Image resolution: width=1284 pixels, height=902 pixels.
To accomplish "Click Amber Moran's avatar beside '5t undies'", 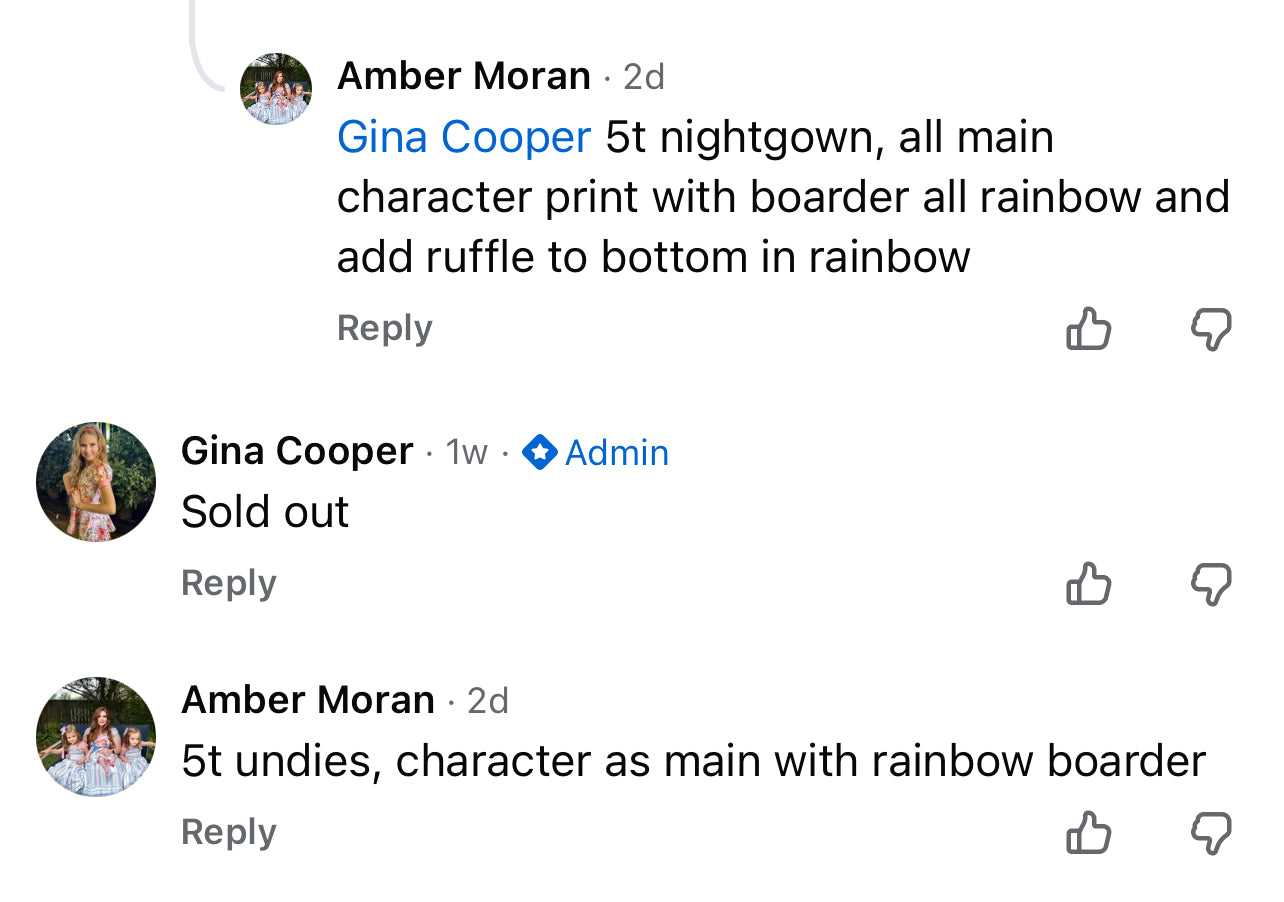I will pyautogui.click(x=96, y=737).
